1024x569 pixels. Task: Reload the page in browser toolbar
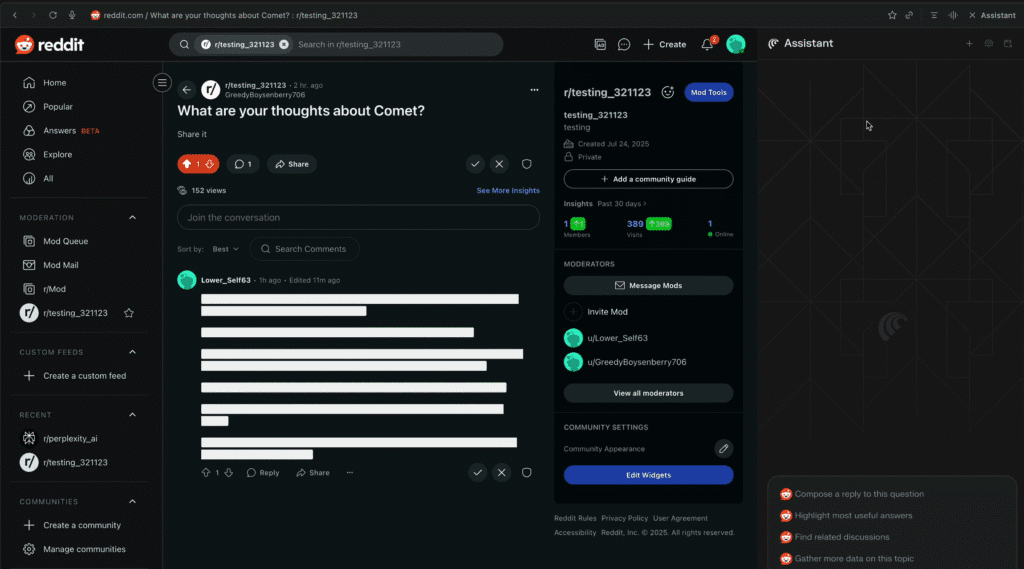pos(53,15)
